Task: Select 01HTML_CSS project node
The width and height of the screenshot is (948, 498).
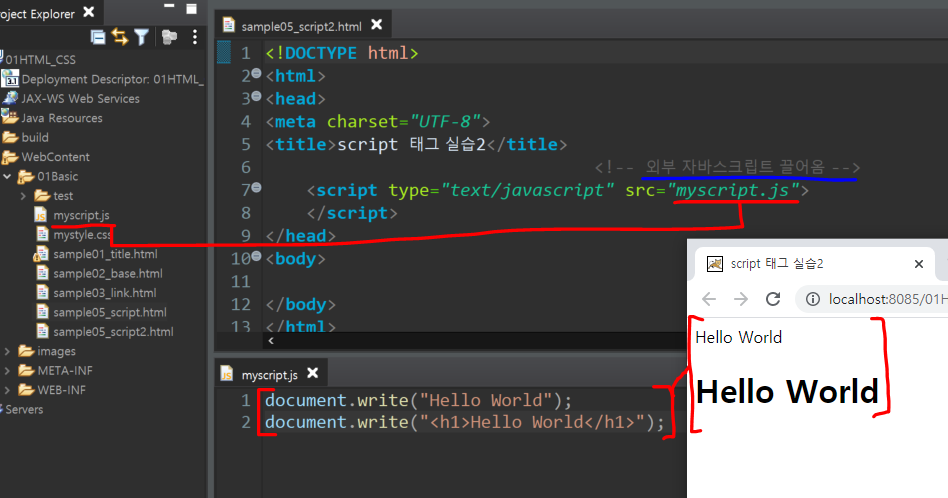Action: click(41, 59)
